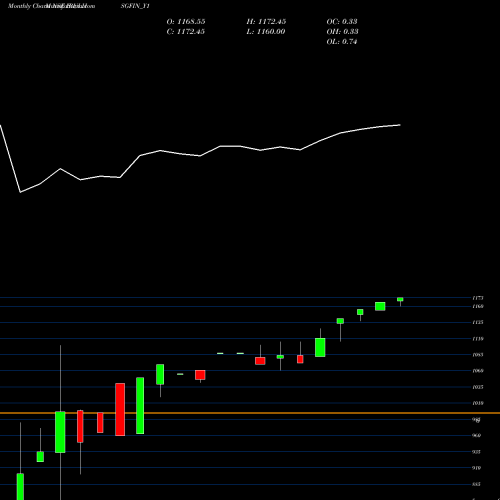Select the high value H: 1172.45
Image resolution: width=500 pixels, height=500 pixels.
coord(266,21)
